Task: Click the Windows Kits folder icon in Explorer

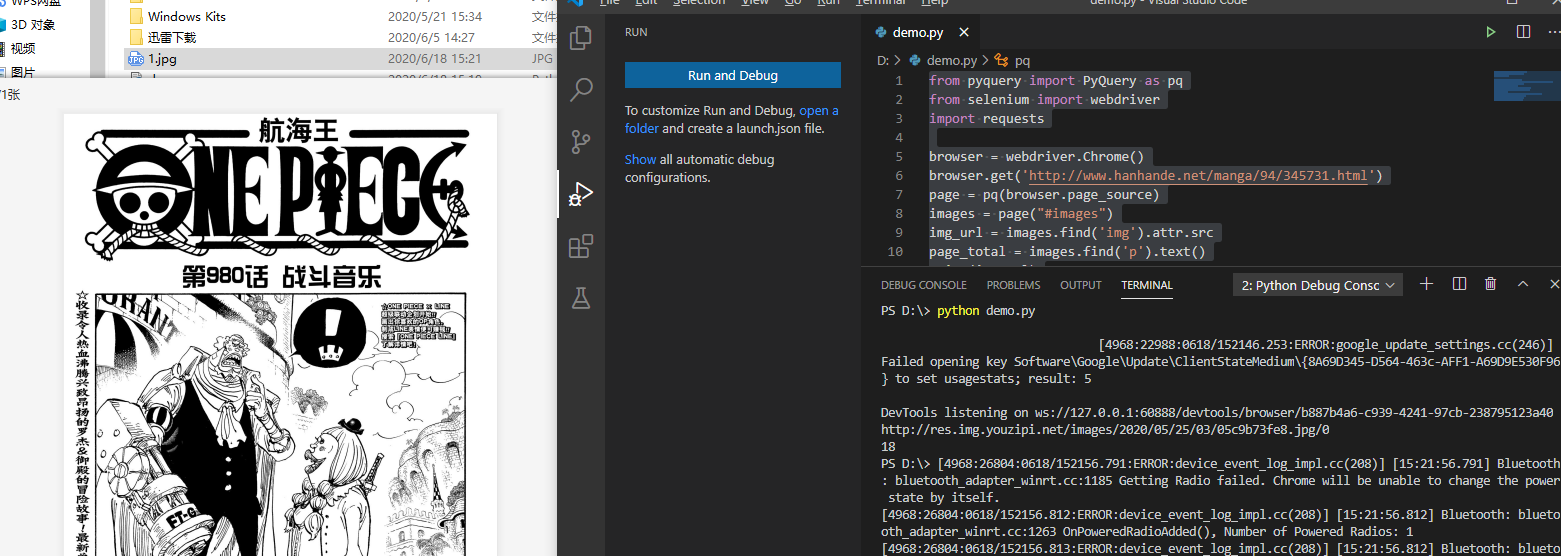Action: click(136, 16)
